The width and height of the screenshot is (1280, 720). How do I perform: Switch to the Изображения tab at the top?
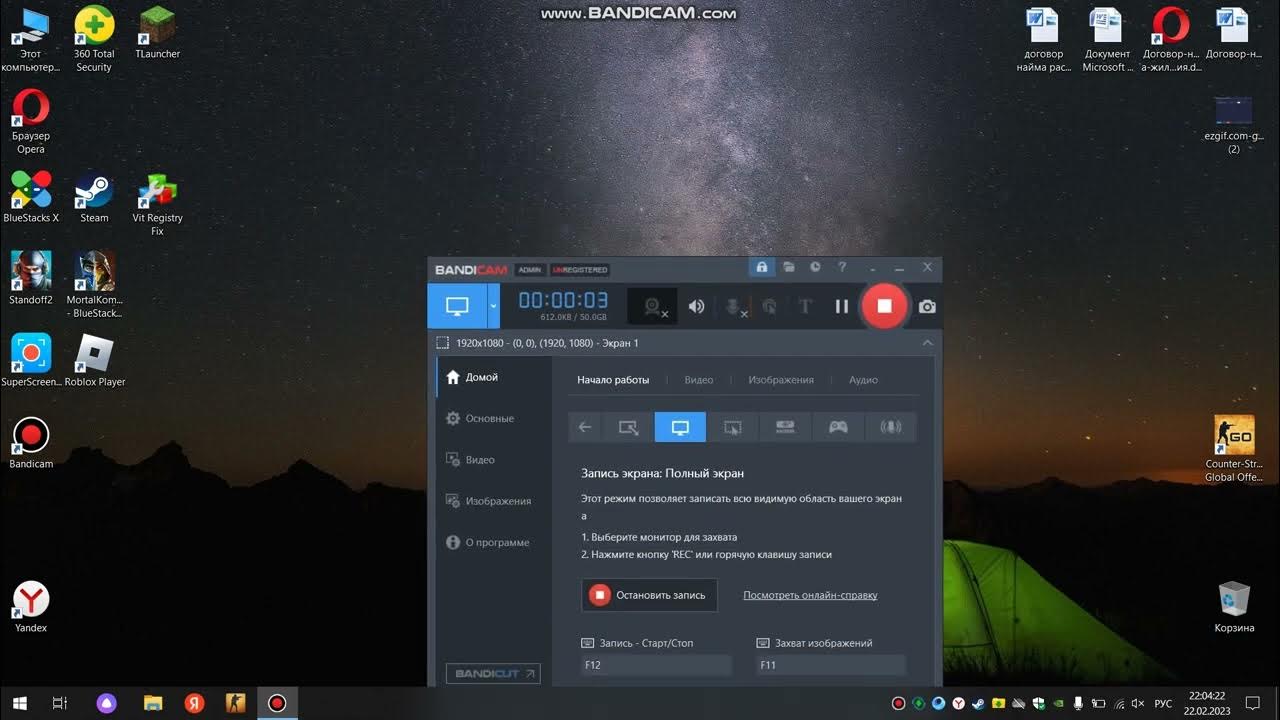coord(781,380)
